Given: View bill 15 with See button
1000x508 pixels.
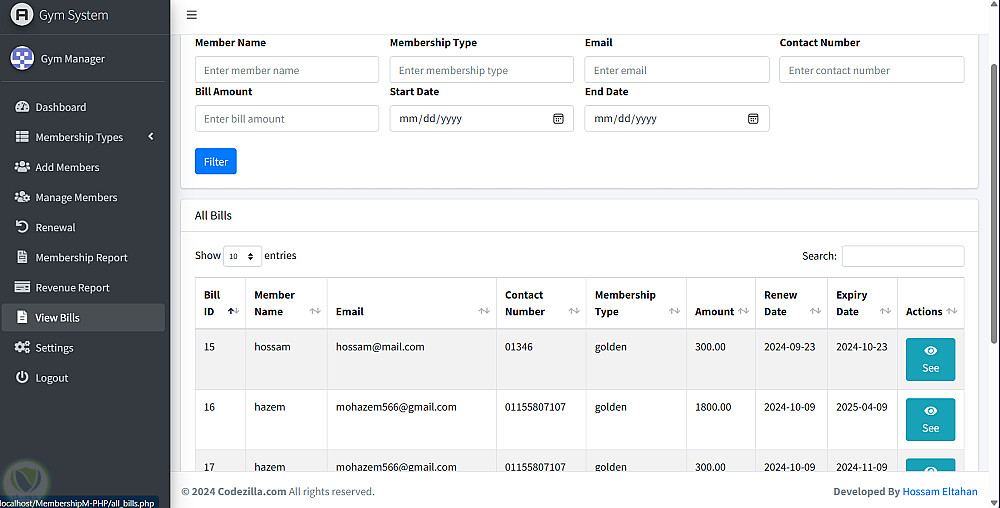Looking at the screenshot, I should point(930,359).
